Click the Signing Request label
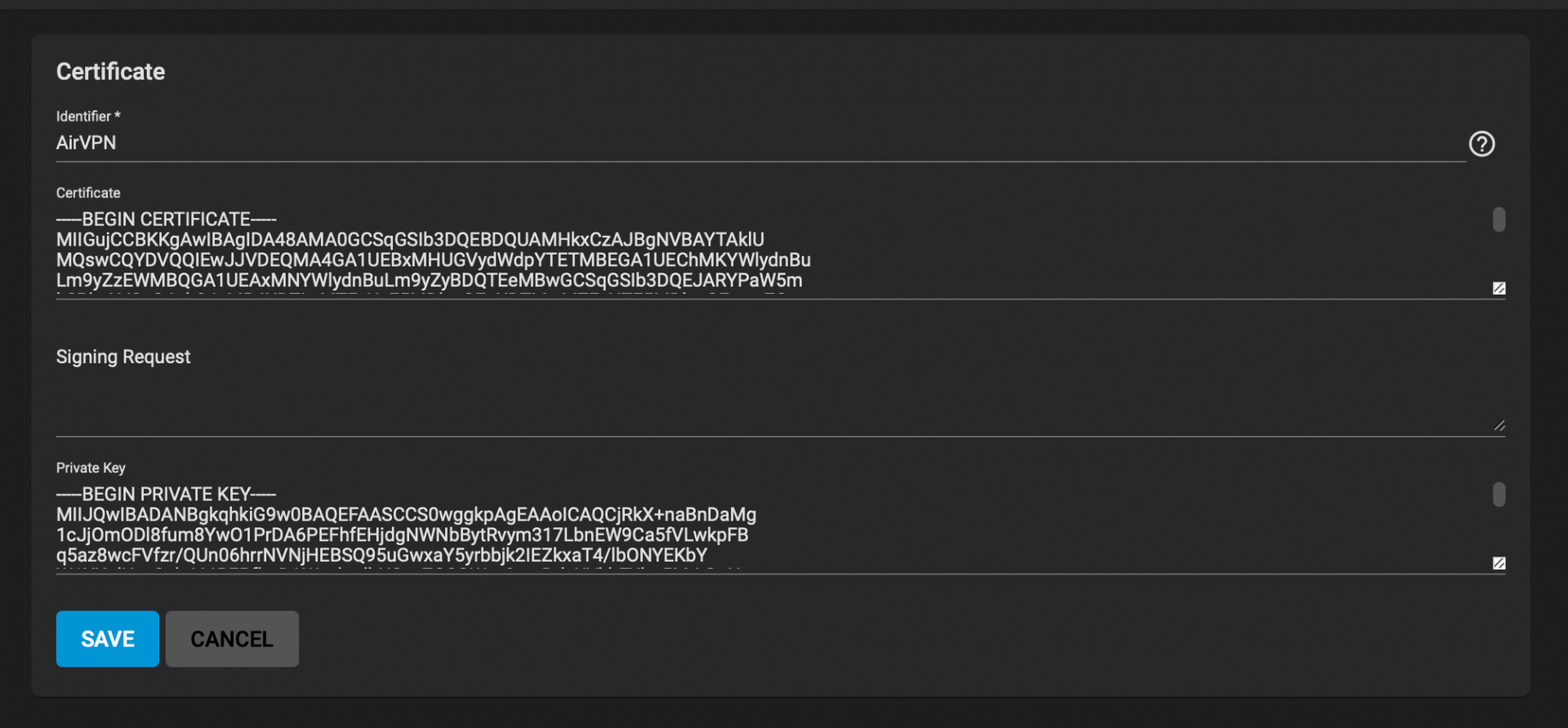This screenshot has width=1568, height=728. tap(123, 357)
